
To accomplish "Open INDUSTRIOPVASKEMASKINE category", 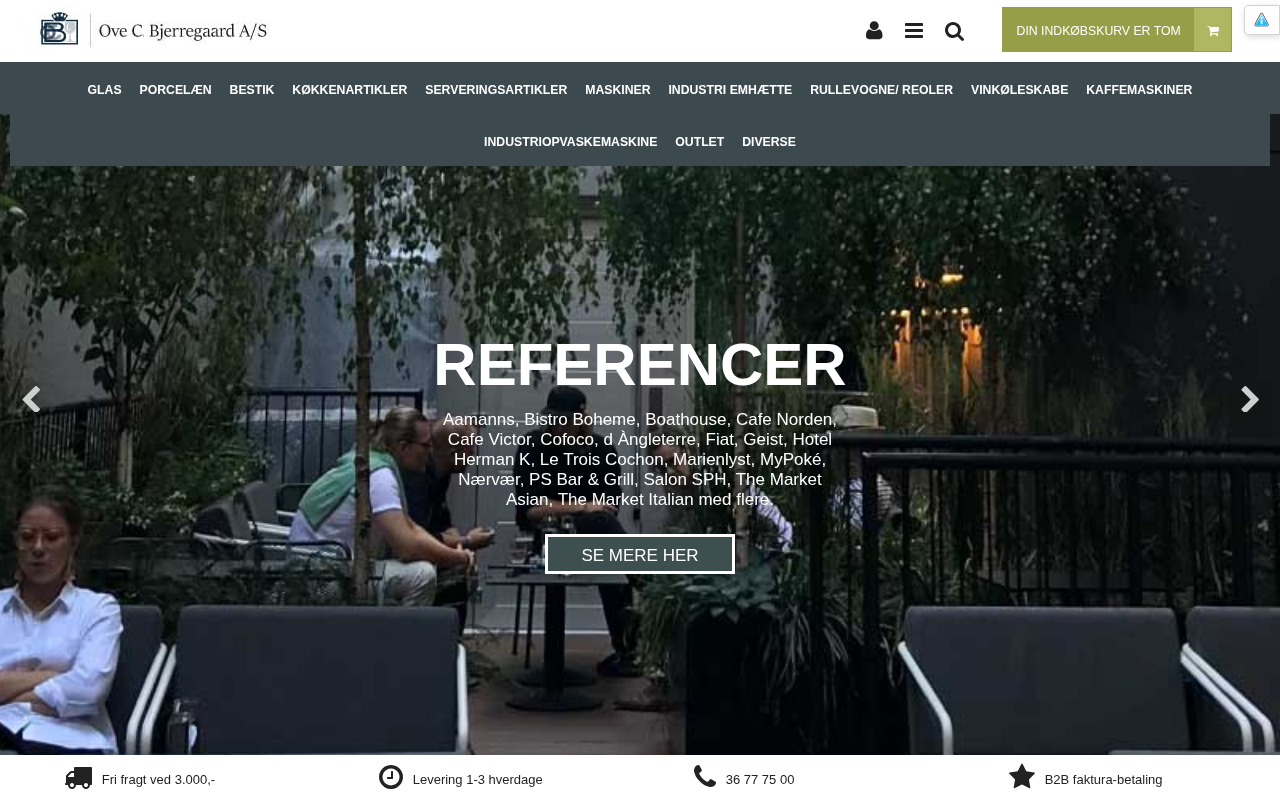I will pyautogui.click(x=570, y=142).
